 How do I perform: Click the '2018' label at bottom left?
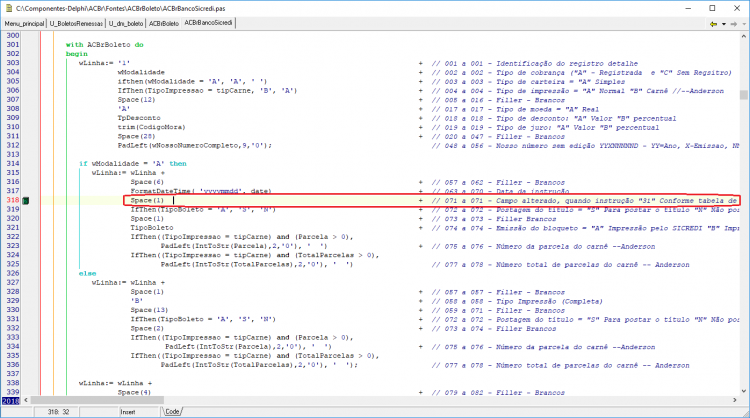coord(11,401)
